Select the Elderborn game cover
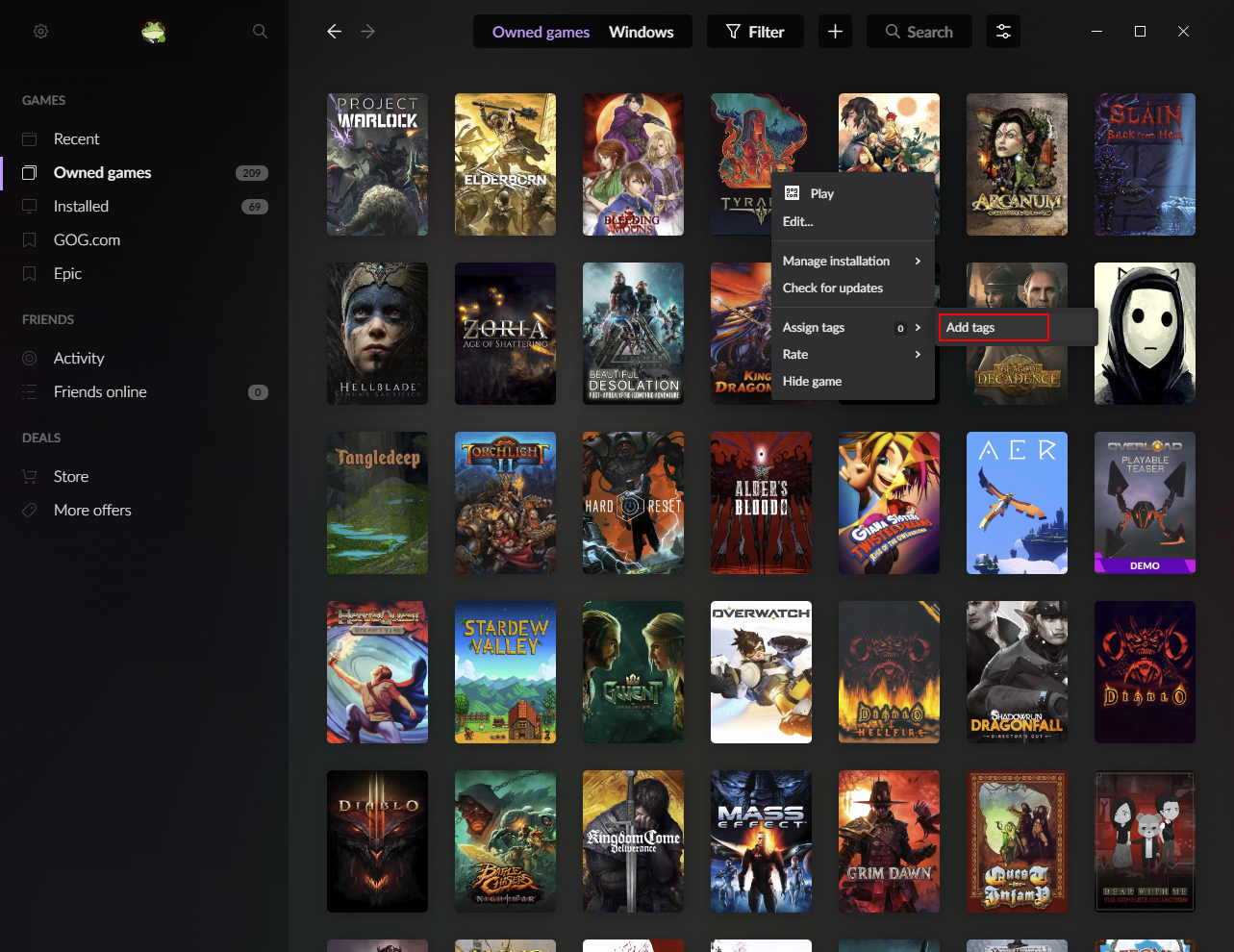This screenshot has height=952, width=1234. (505, 164)
